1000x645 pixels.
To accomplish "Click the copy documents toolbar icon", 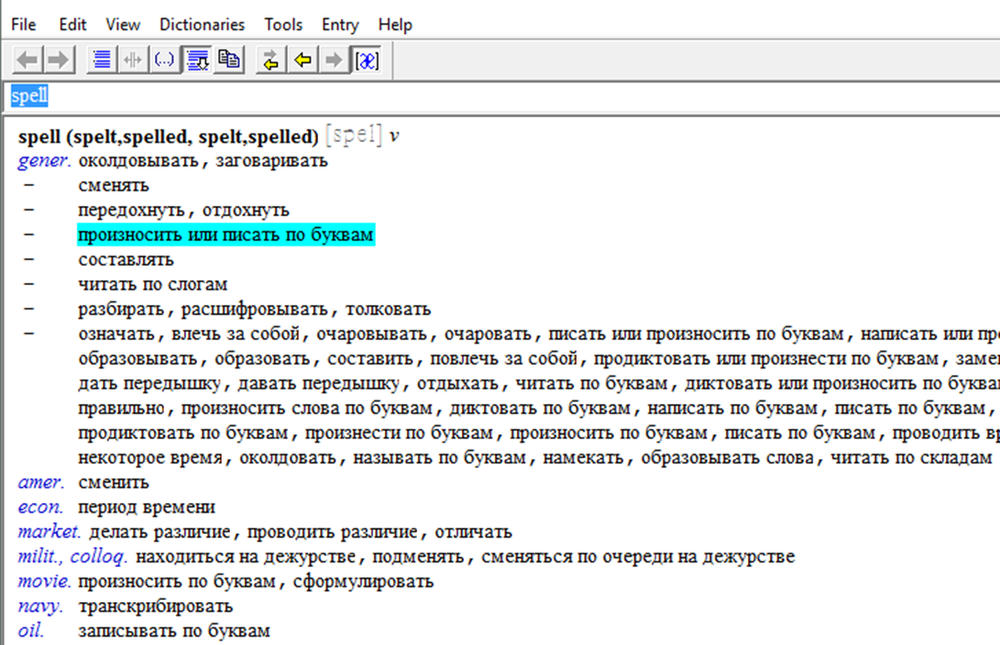I will click(229, 61).
